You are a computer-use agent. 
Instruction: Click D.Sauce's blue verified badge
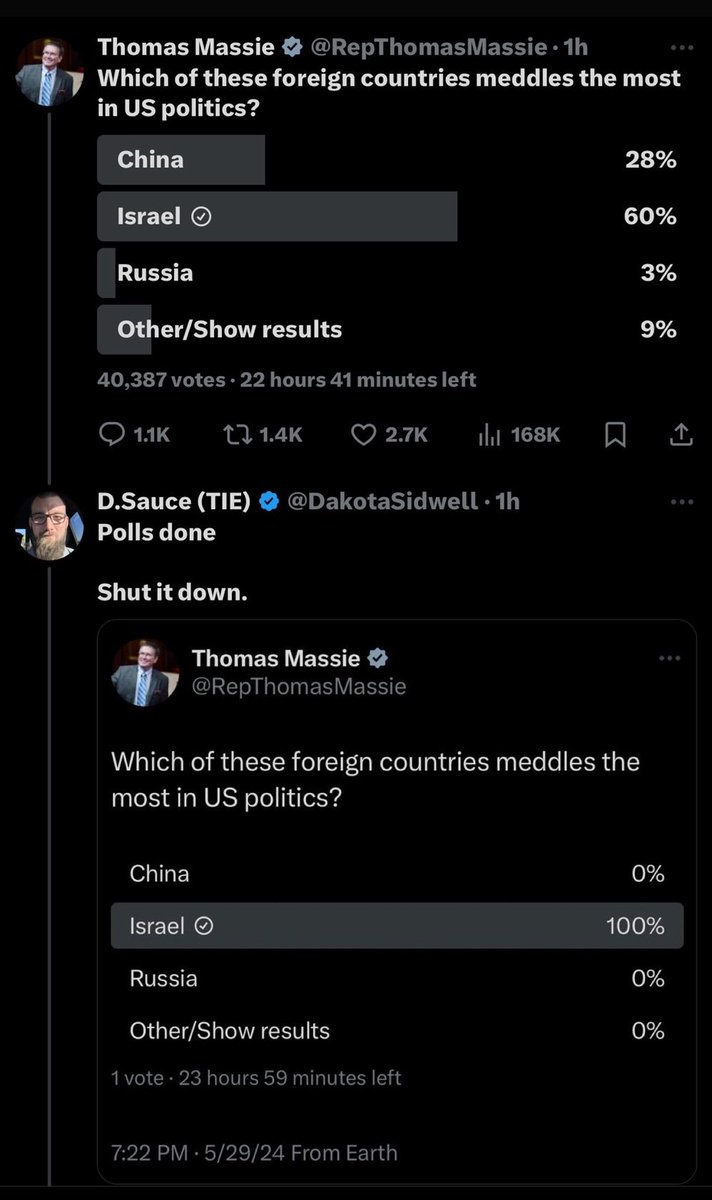(269, 501)
